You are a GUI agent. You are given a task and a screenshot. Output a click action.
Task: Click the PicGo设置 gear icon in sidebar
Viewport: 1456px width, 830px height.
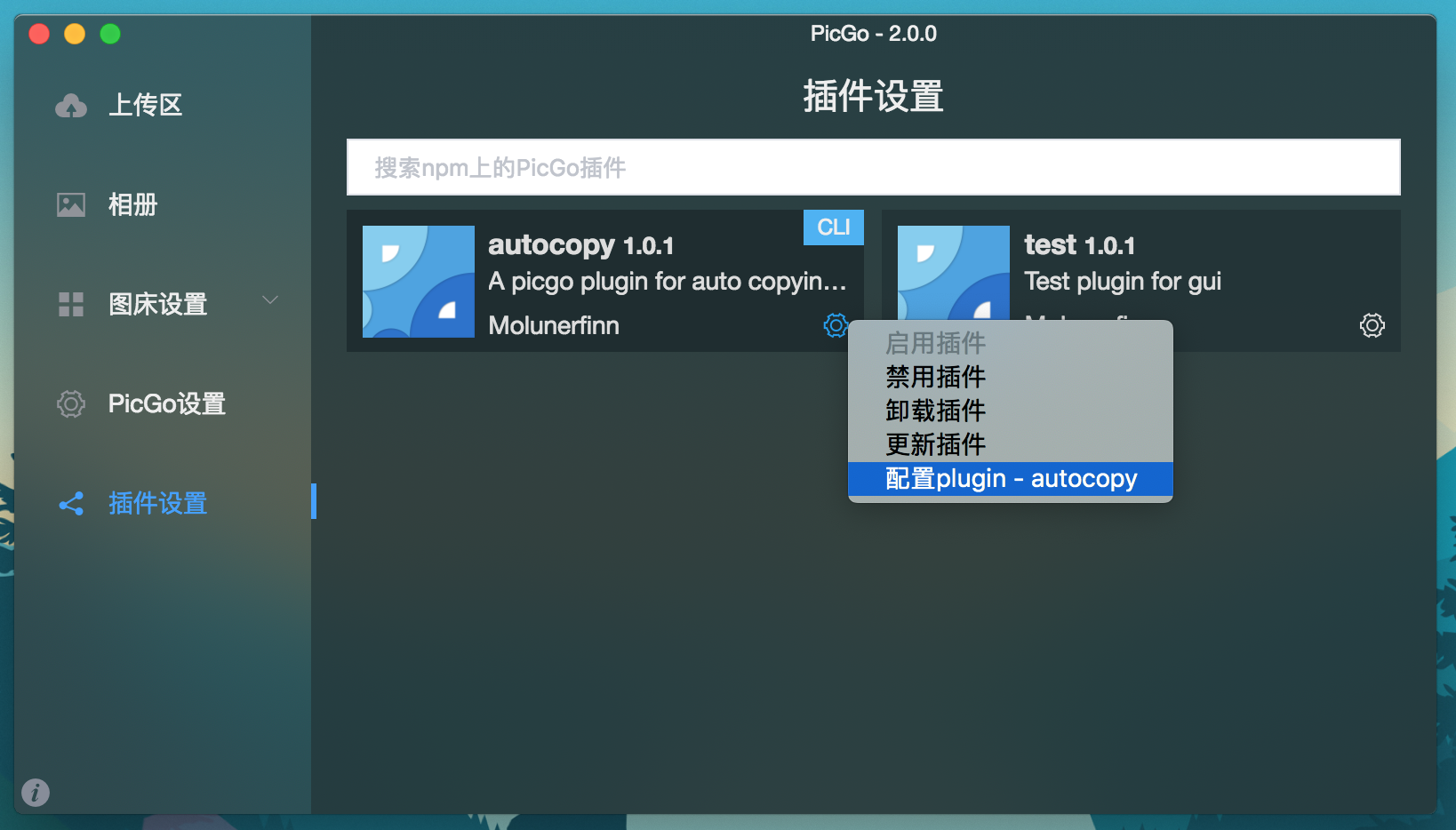[x=71, y=404]
